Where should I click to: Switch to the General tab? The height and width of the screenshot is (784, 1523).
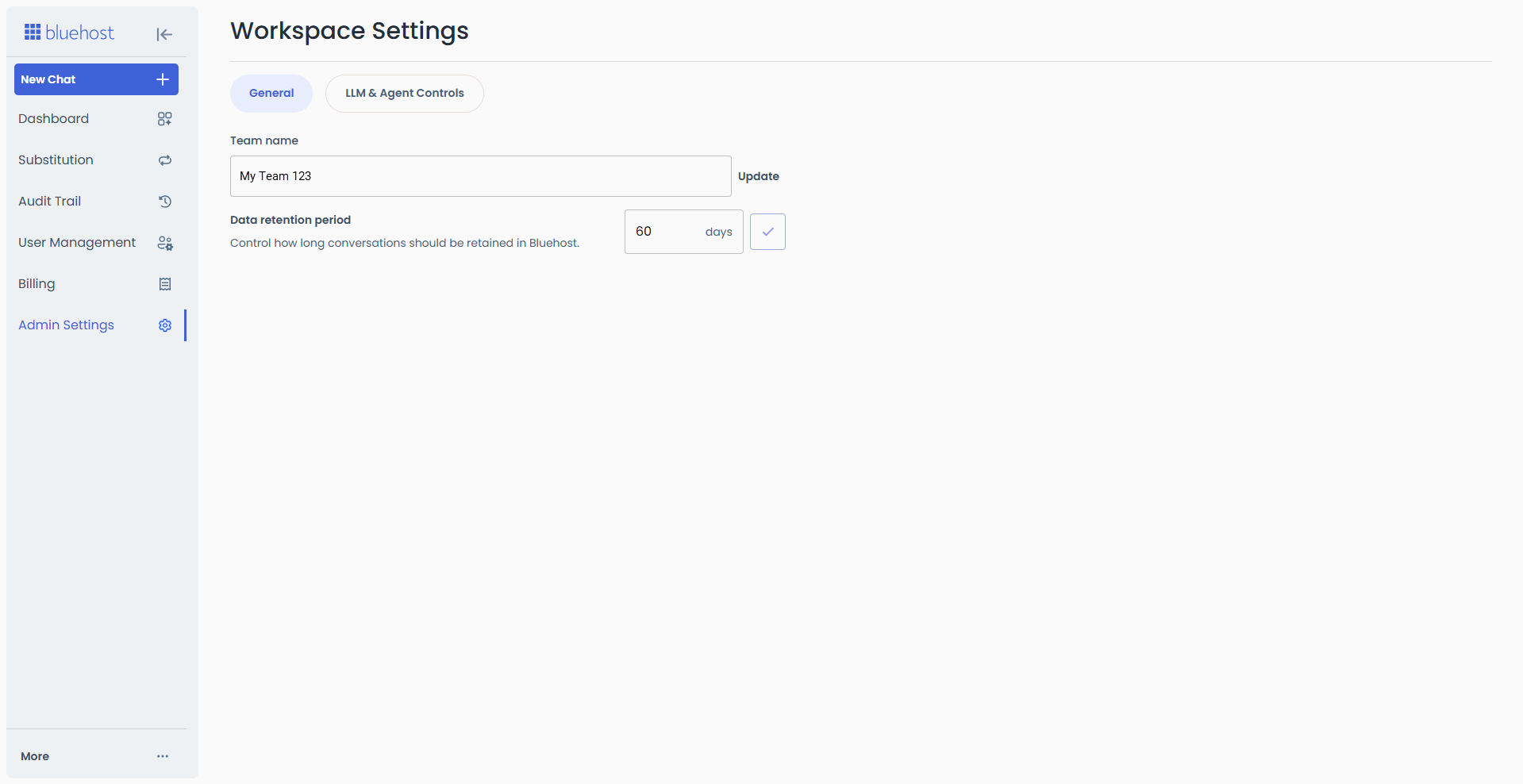pos(271,94)
